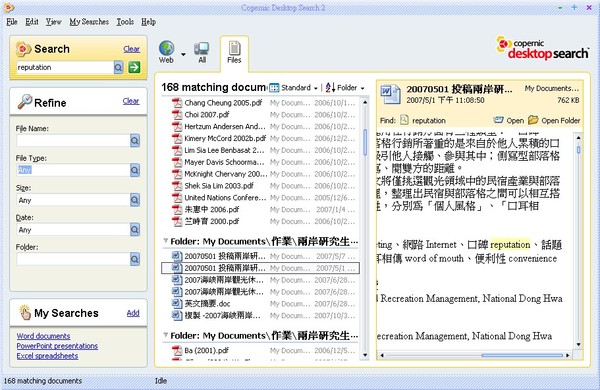
Task: Select the 複製 -2007海峽兩岸 document result
Action: click(260, 315)
